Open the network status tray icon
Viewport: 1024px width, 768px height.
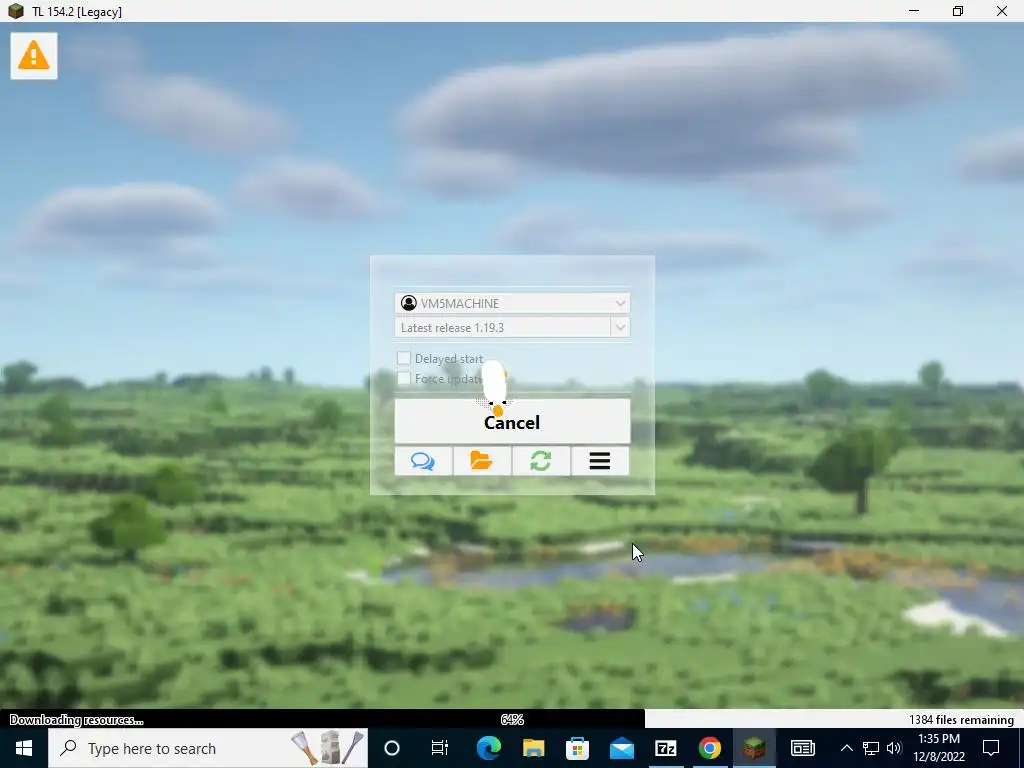[x=871, y=748]
